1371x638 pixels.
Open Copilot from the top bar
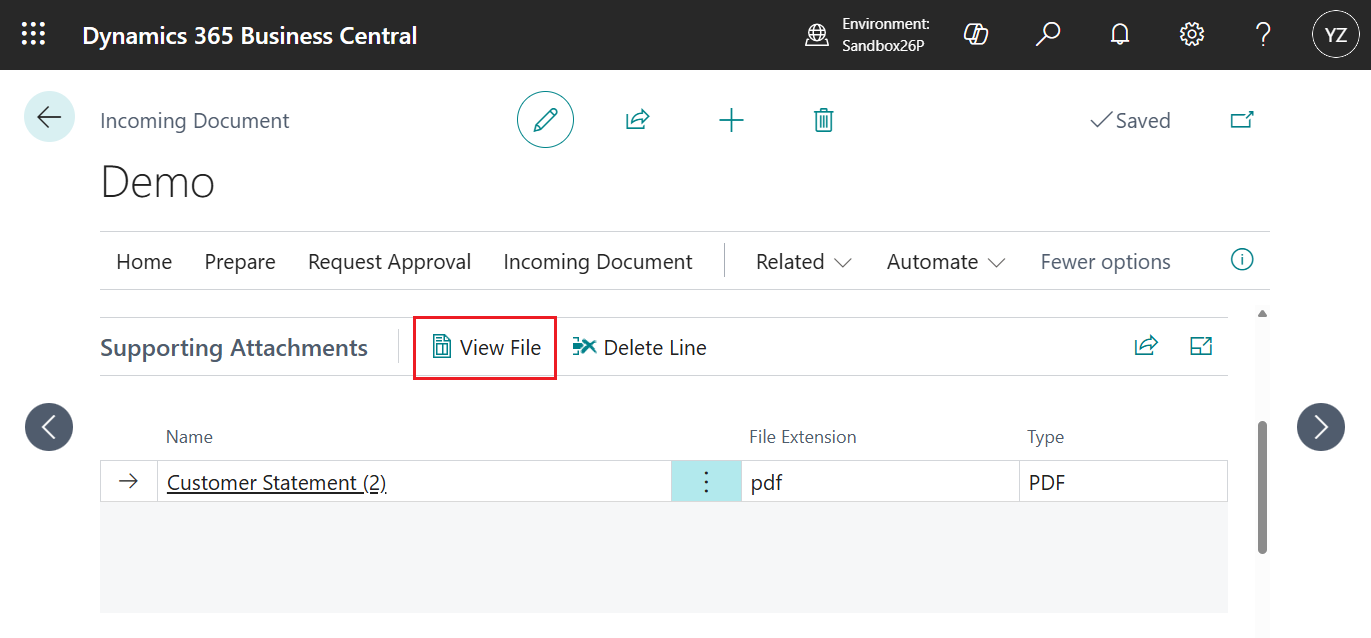[975, 33]
